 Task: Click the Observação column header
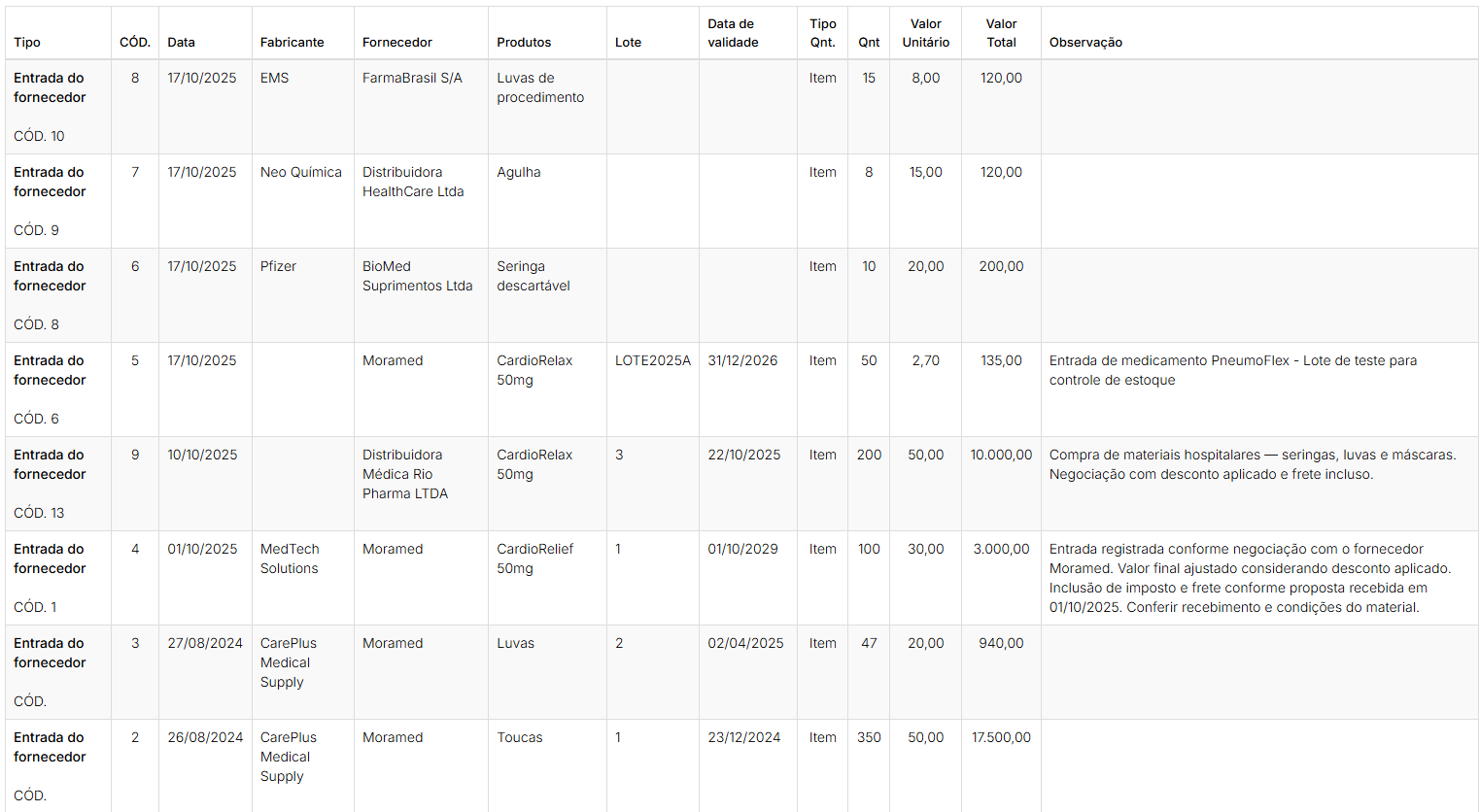click(x=1085, y=42)
